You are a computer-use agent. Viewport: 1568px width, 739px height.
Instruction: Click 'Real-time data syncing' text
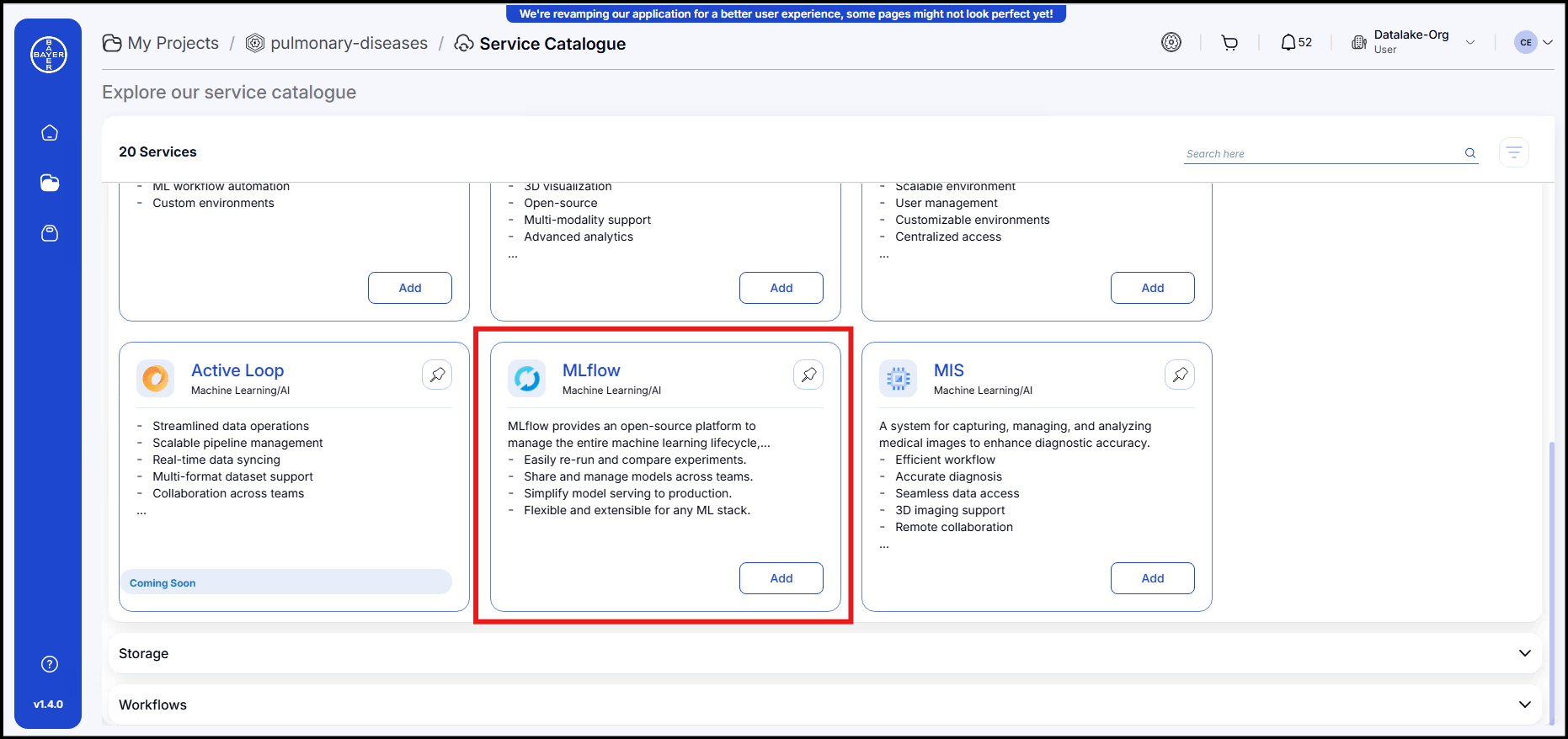click(x=216, y=460)
